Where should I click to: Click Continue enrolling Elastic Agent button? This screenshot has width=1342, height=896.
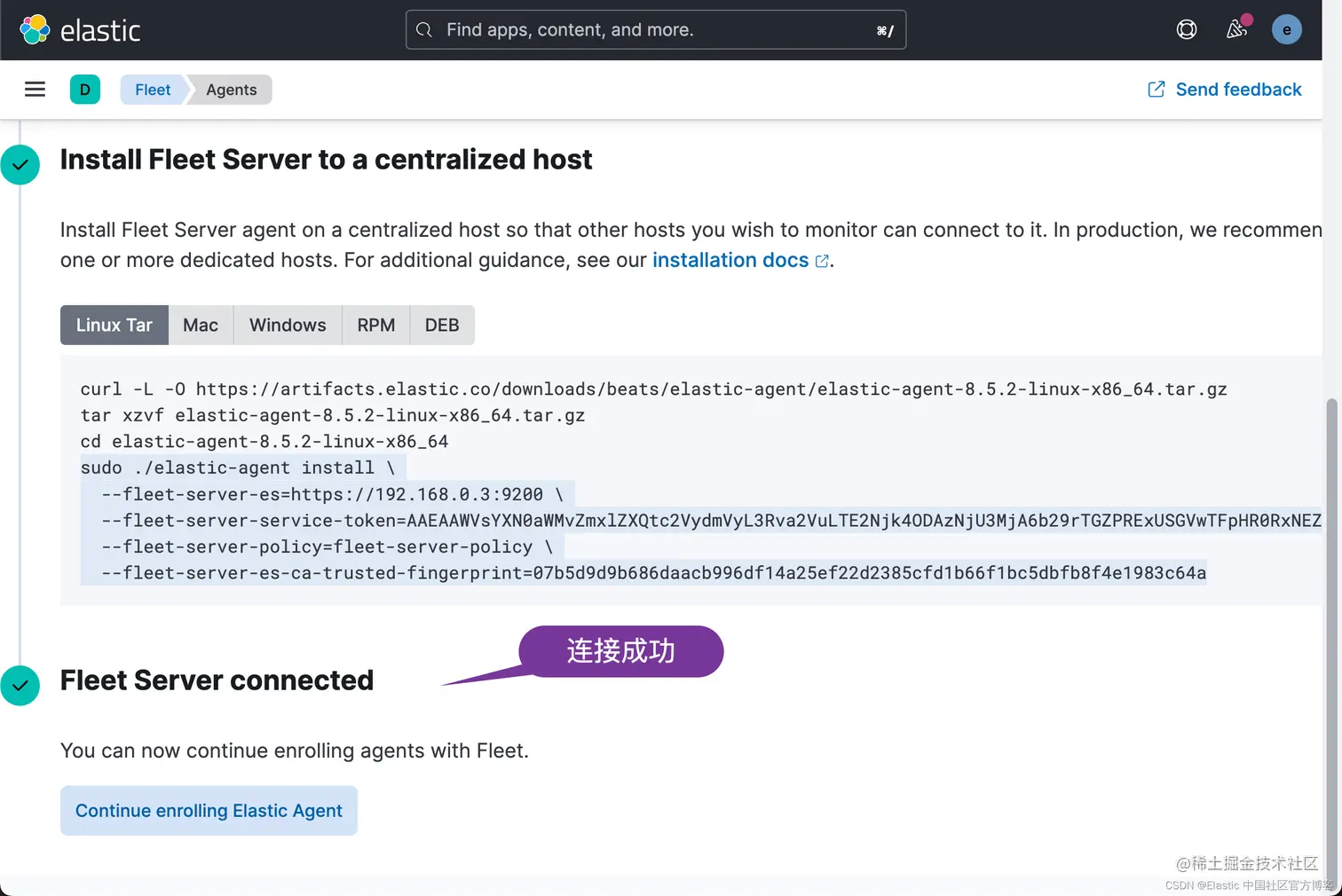pyautogui.click(x=209, y=811)
